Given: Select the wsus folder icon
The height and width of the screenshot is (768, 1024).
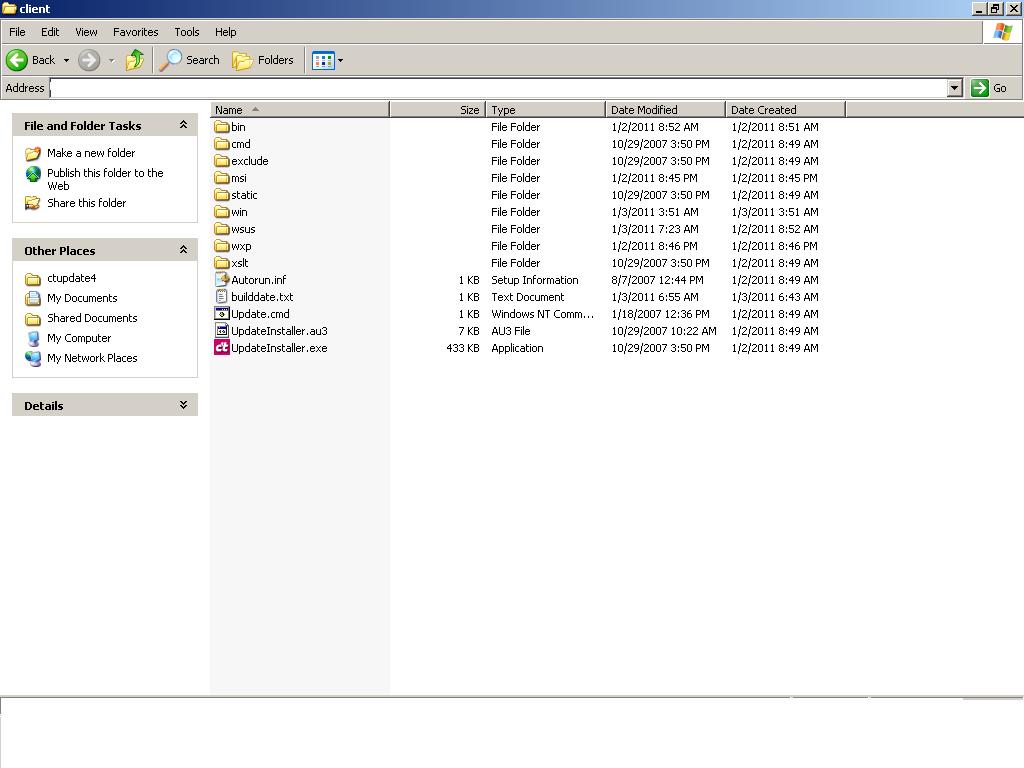Looking at the screenshot, I should [x=222, y=229].
